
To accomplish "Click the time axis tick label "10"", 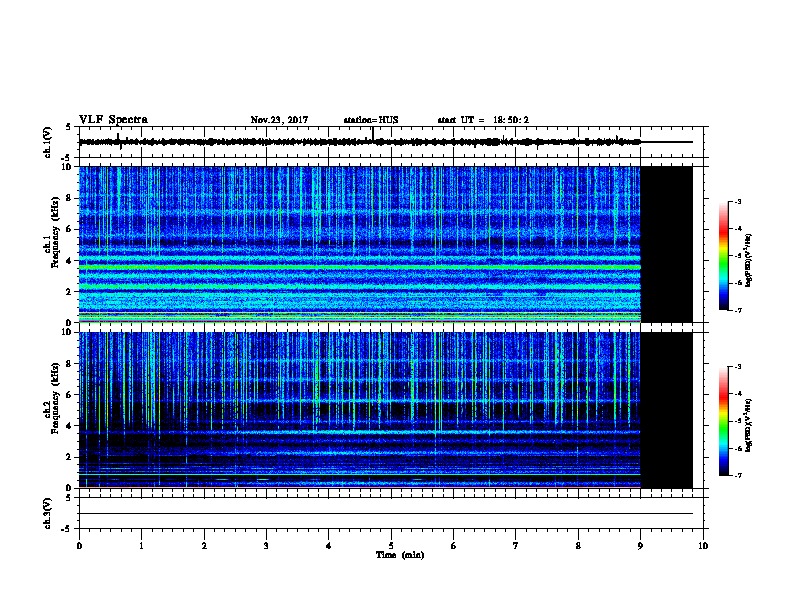I will (703, 545).
